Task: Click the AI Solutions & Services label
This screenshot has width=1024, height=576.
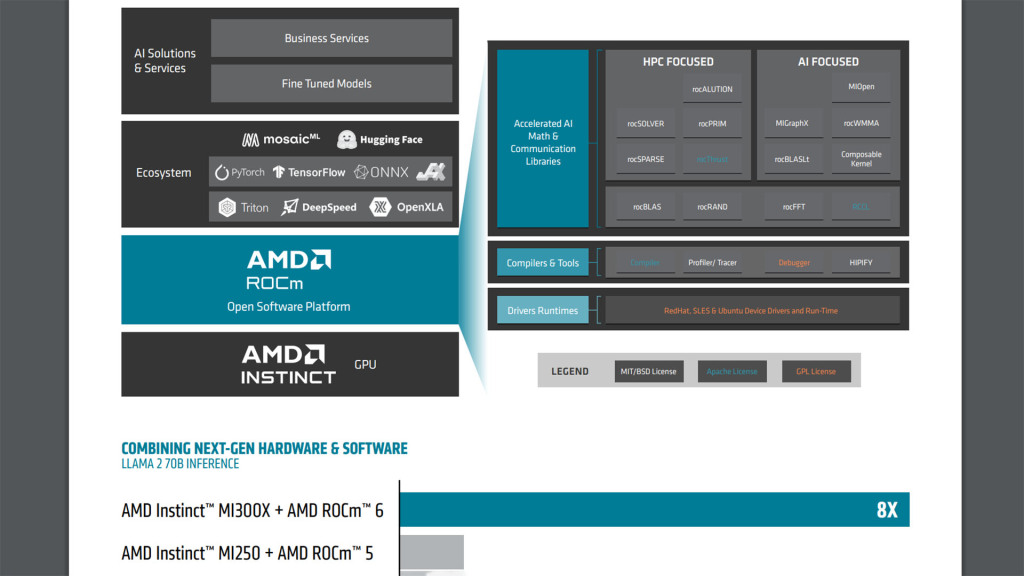Action: 165,60
